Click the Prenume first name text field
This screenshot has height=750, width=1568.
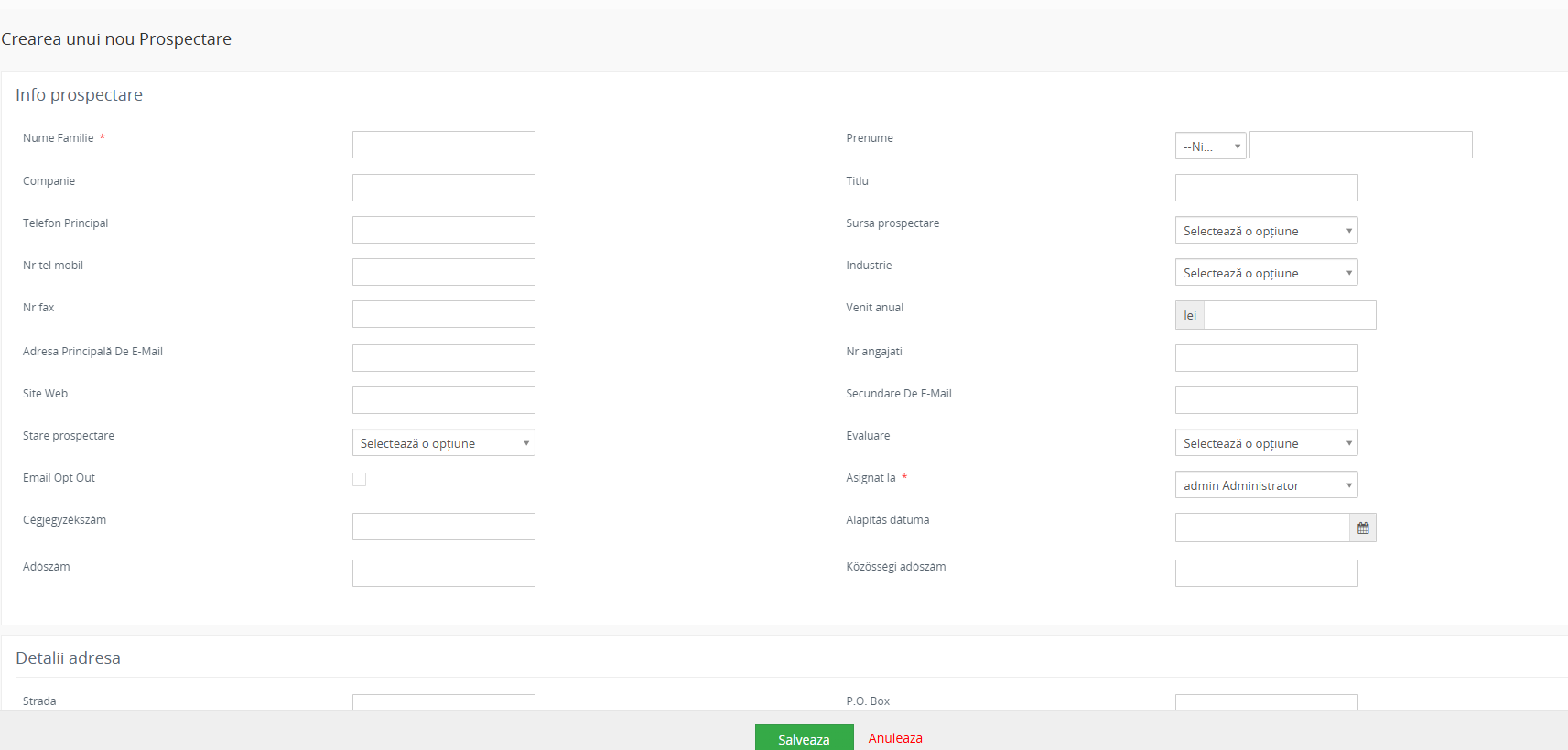(1361, 145)
